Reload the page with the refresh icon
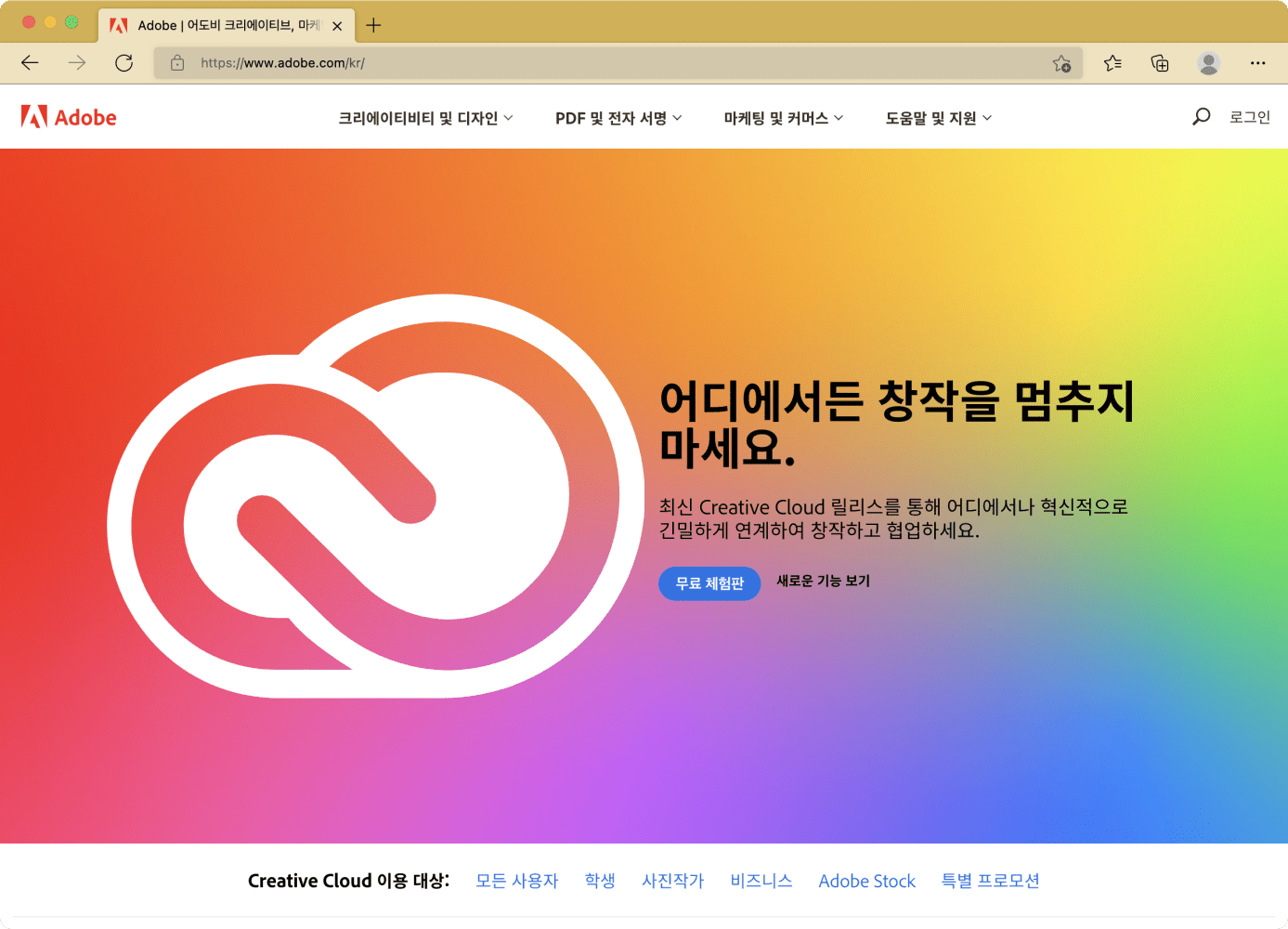 [124, 63]
